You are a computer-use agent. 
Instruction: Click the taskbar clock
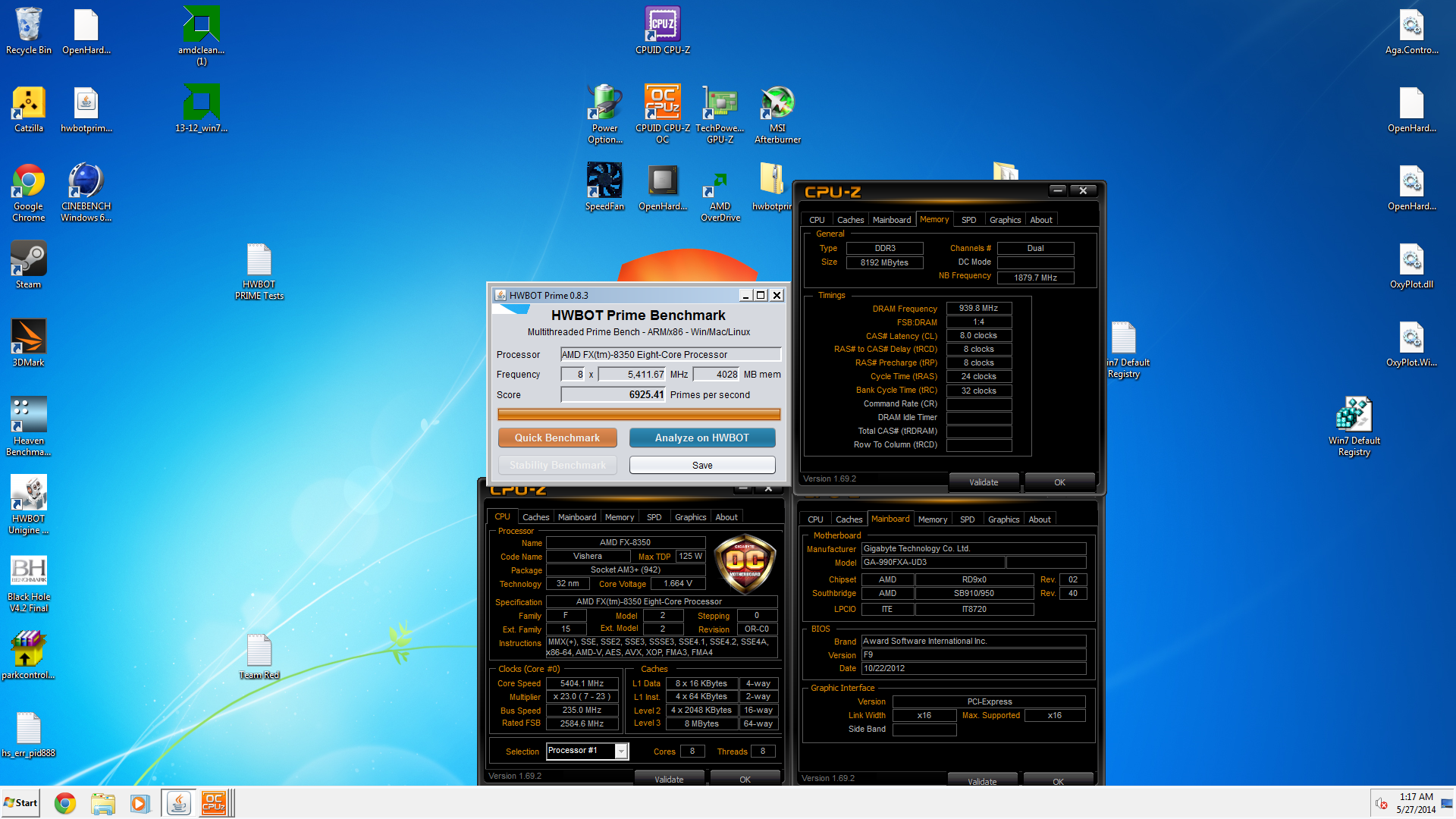click(1416, 803)
